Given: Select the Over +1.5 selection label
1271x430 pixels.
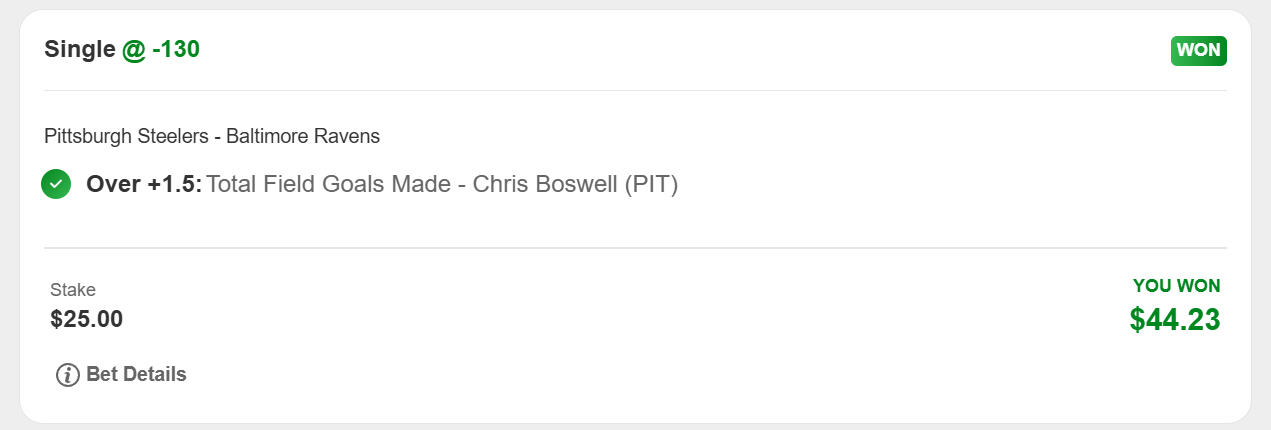Looking at the screenshot, I should pos(144,185).
